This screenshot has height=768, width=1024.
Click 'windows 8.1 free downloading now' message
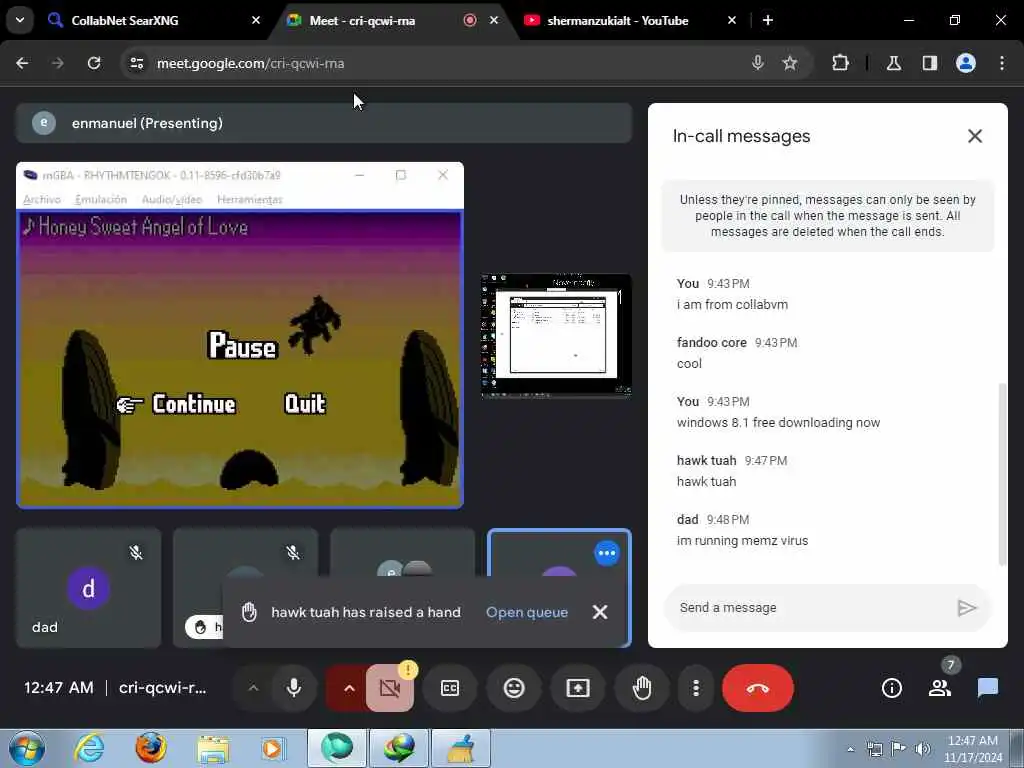[778, 423]
